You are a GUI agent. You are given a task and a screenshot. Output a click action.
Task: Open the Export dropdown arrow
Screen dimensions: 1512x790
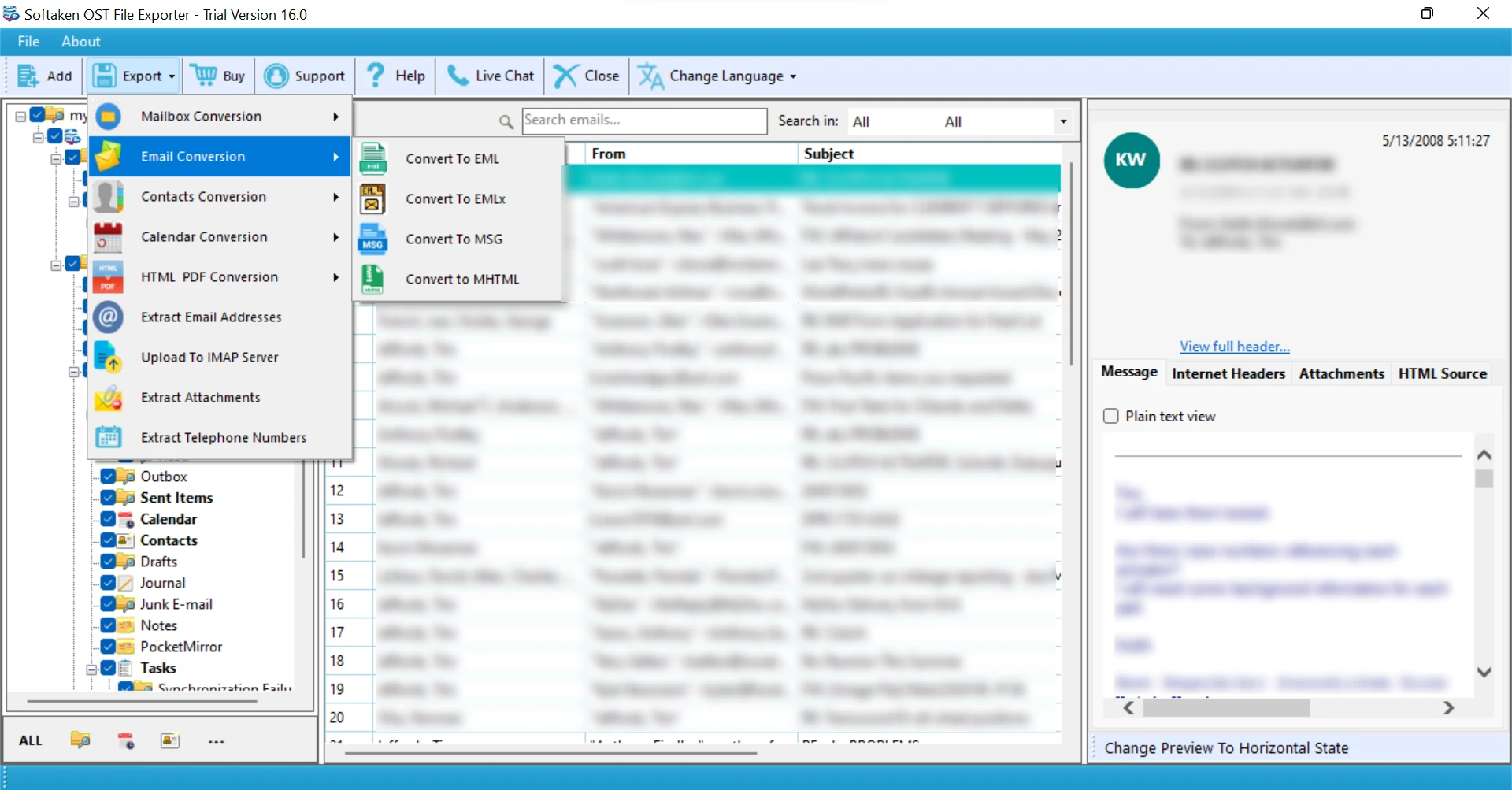coord(172,77)
